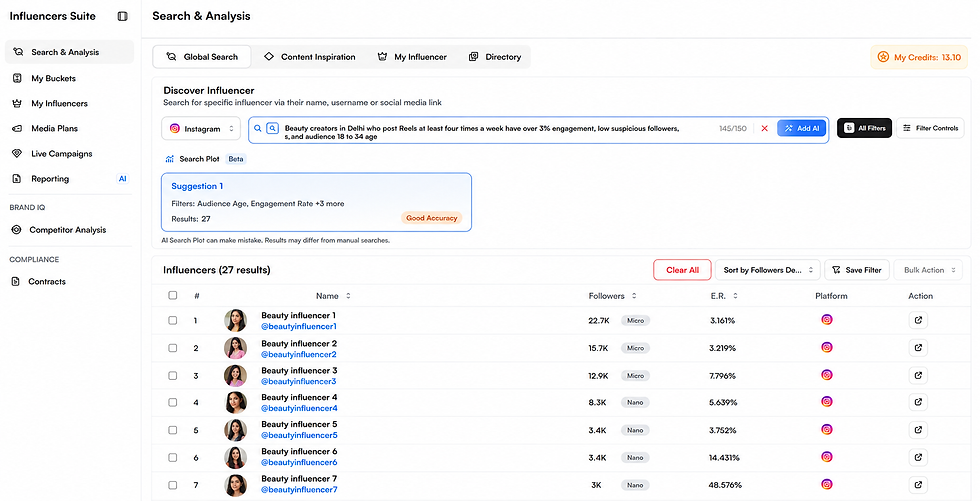Click the Micro tag for Beauty influencer 1
980x501 pixels.
pyautogui.click(x=635, y=320)
